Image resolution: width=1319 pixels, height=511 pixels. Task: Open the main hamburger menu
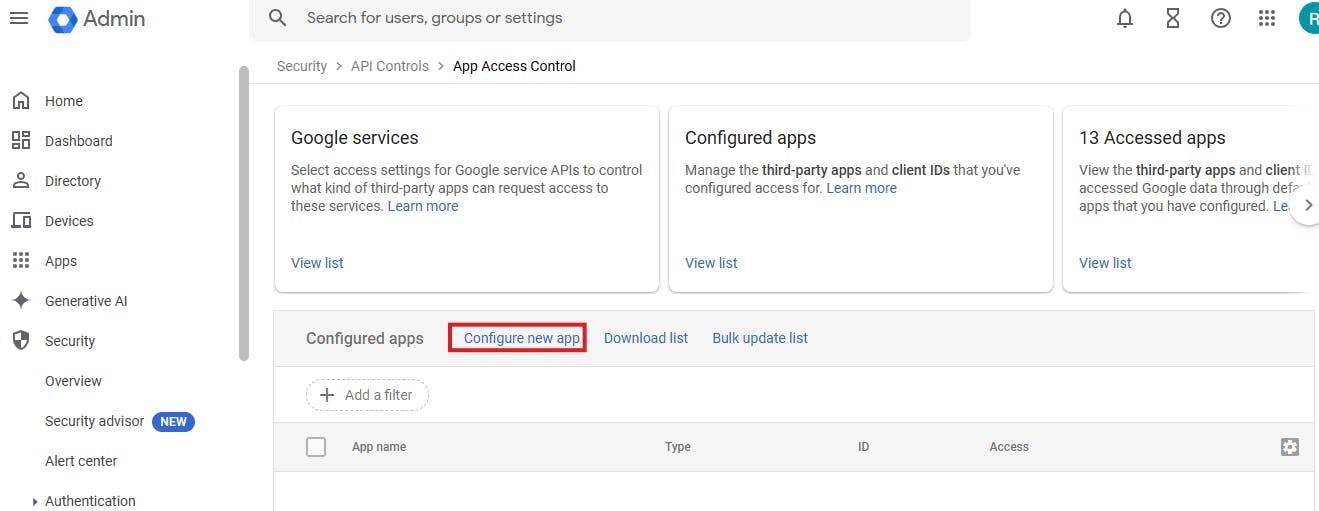click(19, 18)
